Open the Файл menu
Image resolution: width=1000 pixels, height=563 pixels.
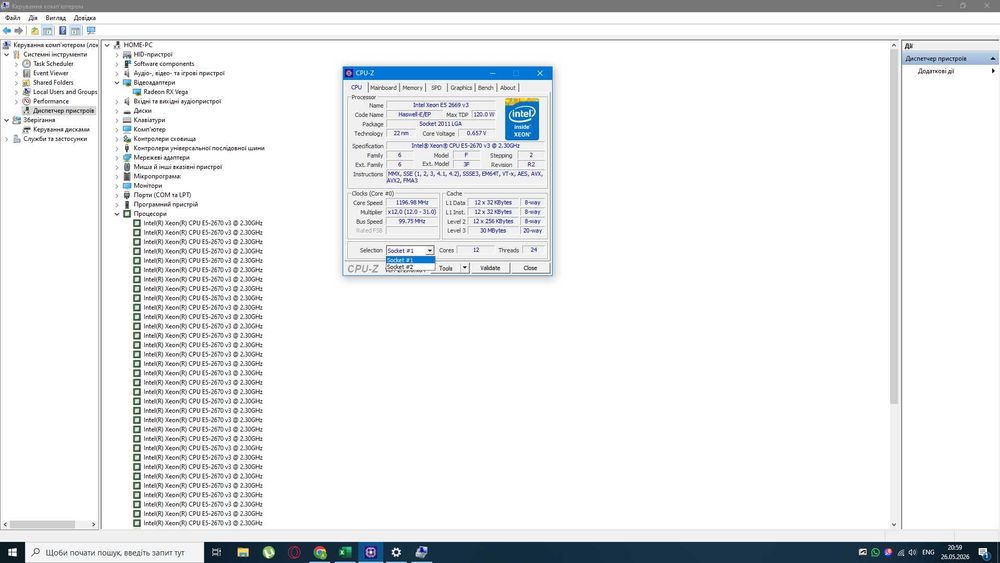point(12,18)
